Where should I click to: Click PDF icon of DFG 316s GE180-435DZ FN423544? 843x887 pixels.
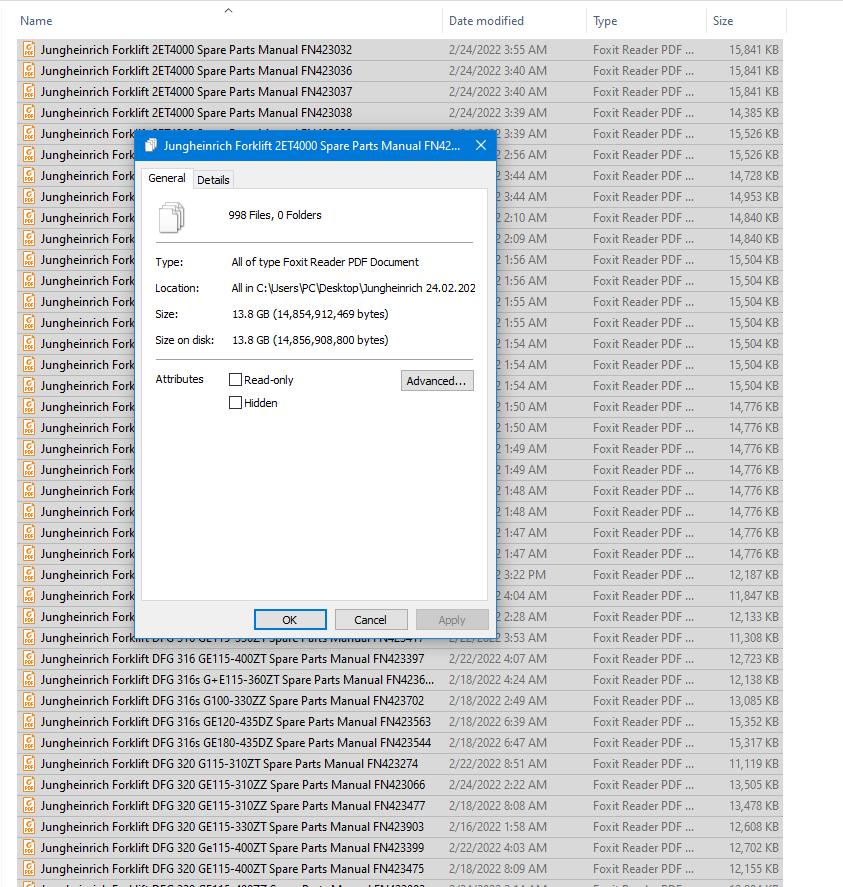pyautogui.click(x=29, y=742)
